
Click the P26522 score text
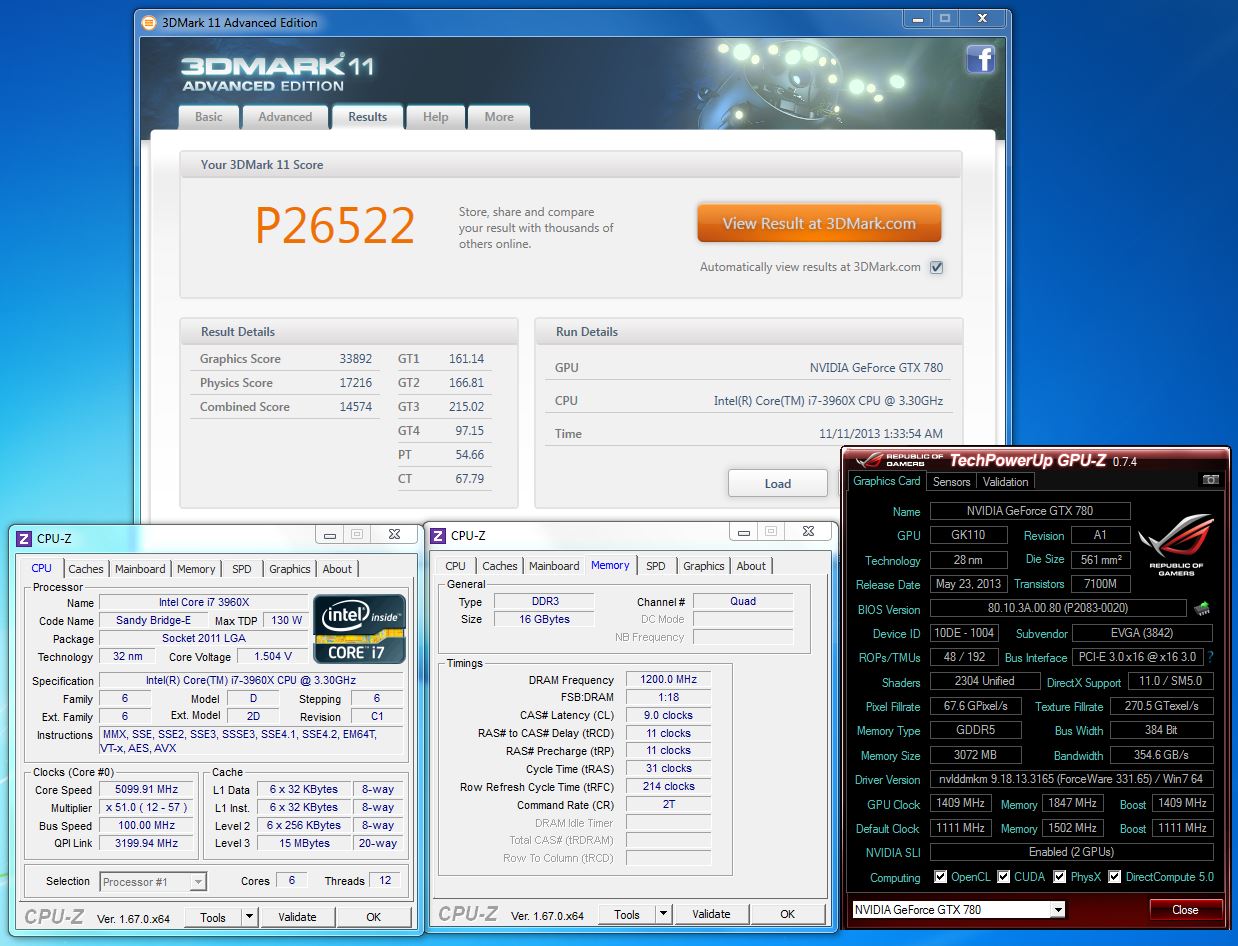coord(335,226)
